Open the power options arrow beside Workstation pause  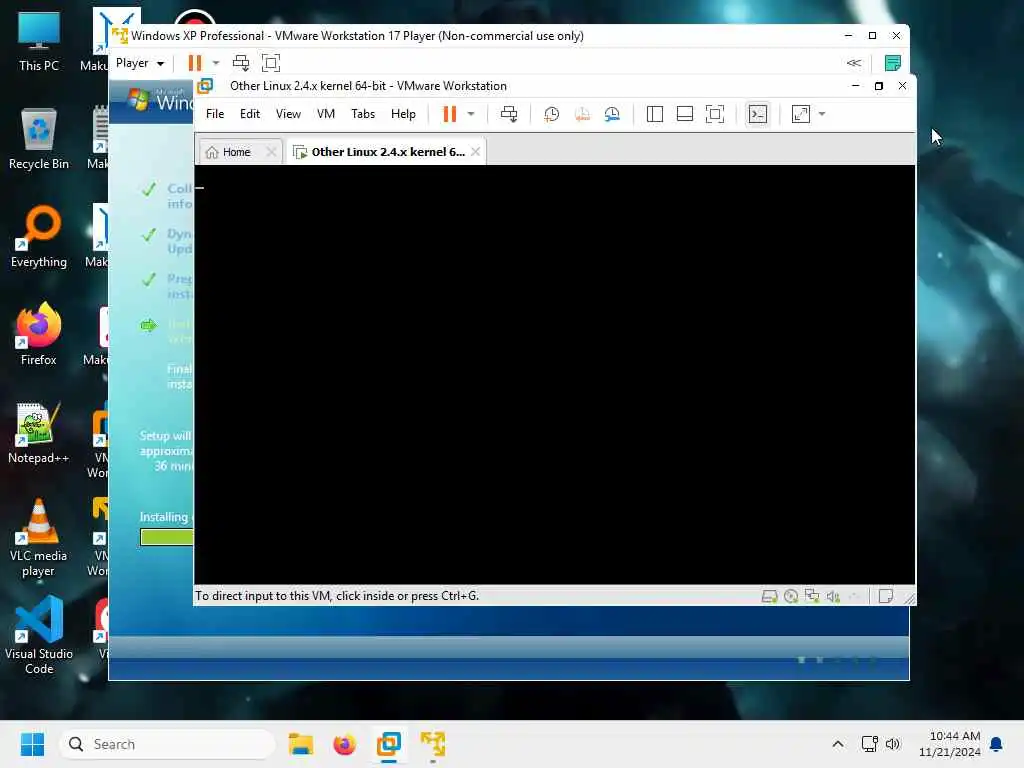coord(471,114)
